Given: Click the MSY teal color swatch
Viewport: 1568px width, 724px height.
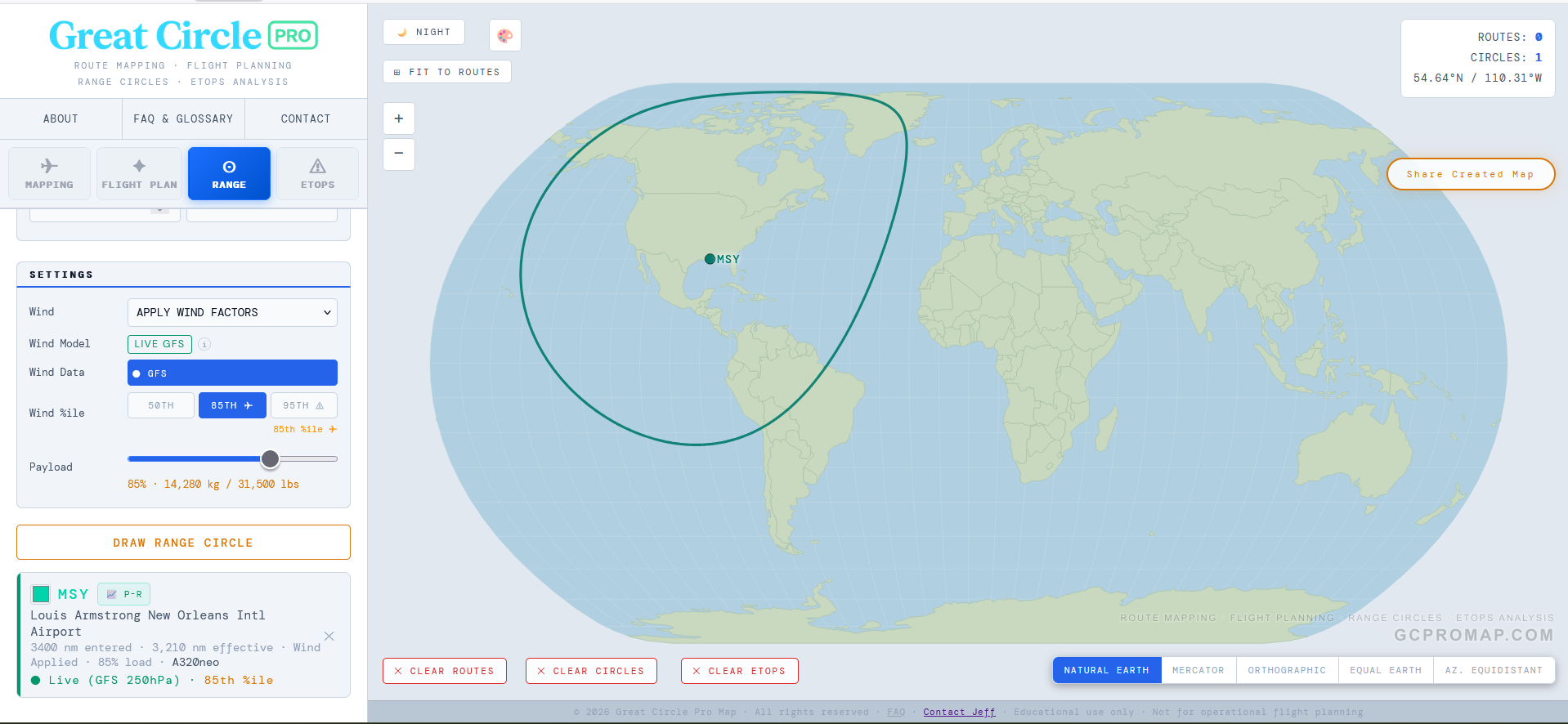Looking at the screenshot, I should click(41, 594).
